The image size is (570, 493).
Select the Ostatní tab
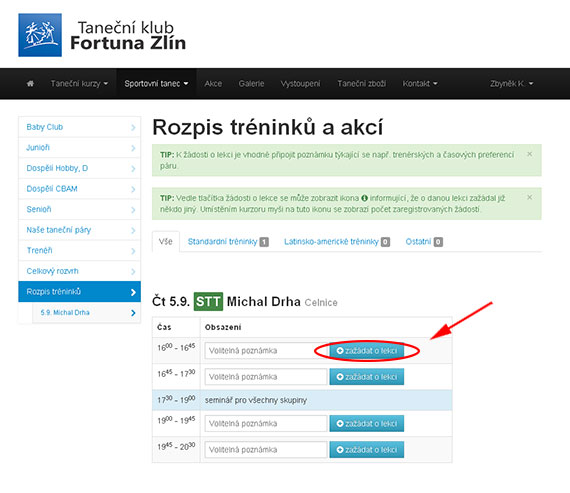pos(424,242)
